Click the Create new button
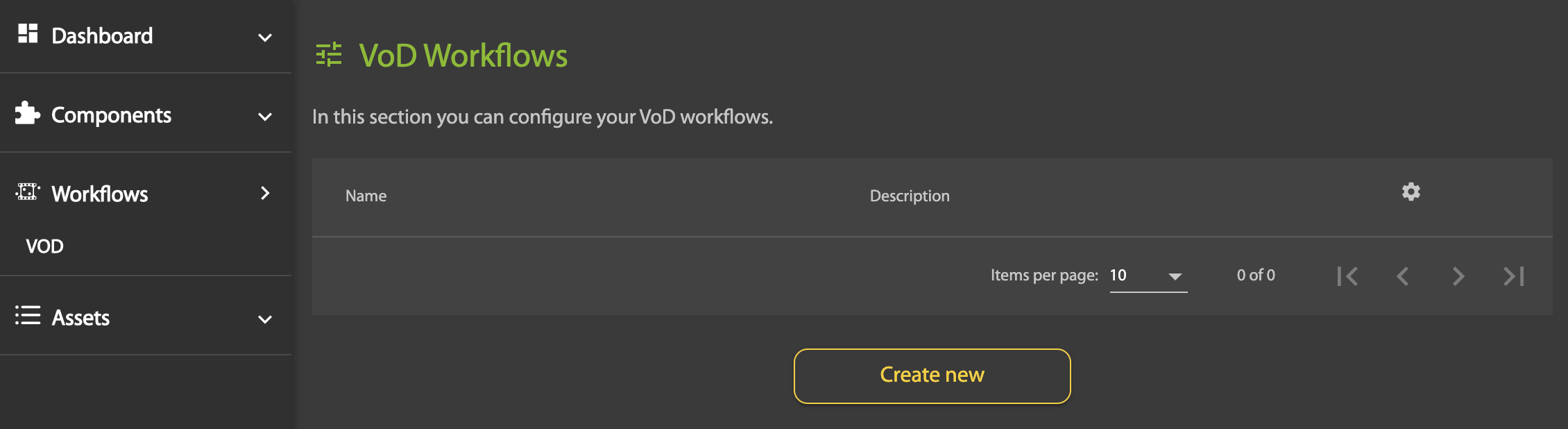The image size is (1568, 429). [932, 376]
